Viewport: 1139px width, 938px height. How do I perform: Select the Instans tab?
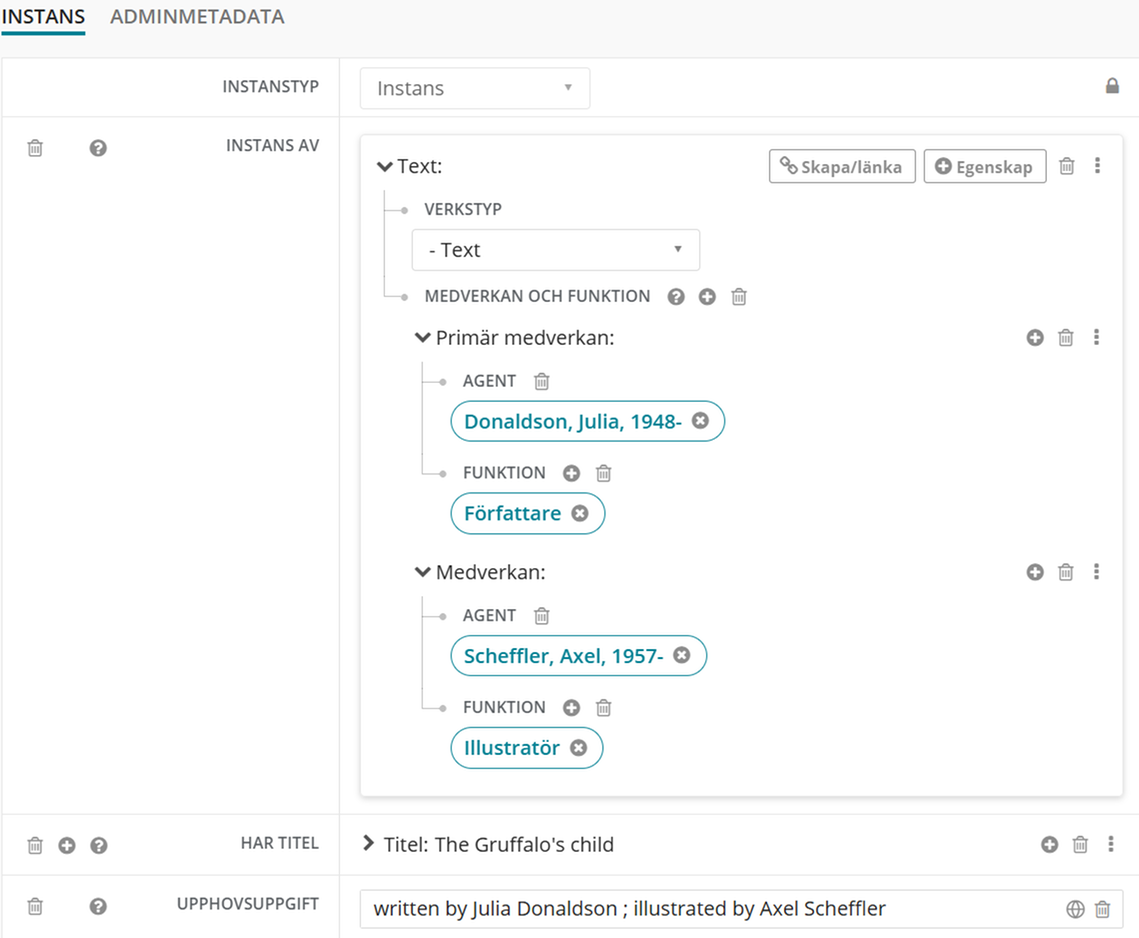[43, 17]
